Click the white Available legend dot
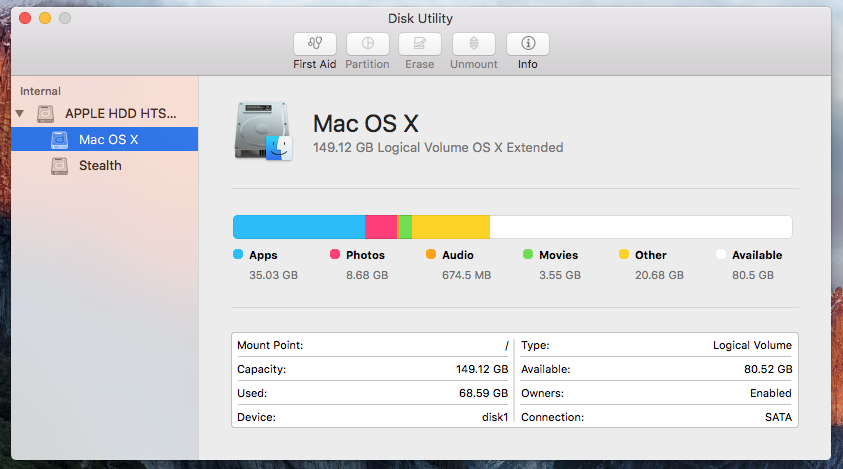 pos(721,254)
